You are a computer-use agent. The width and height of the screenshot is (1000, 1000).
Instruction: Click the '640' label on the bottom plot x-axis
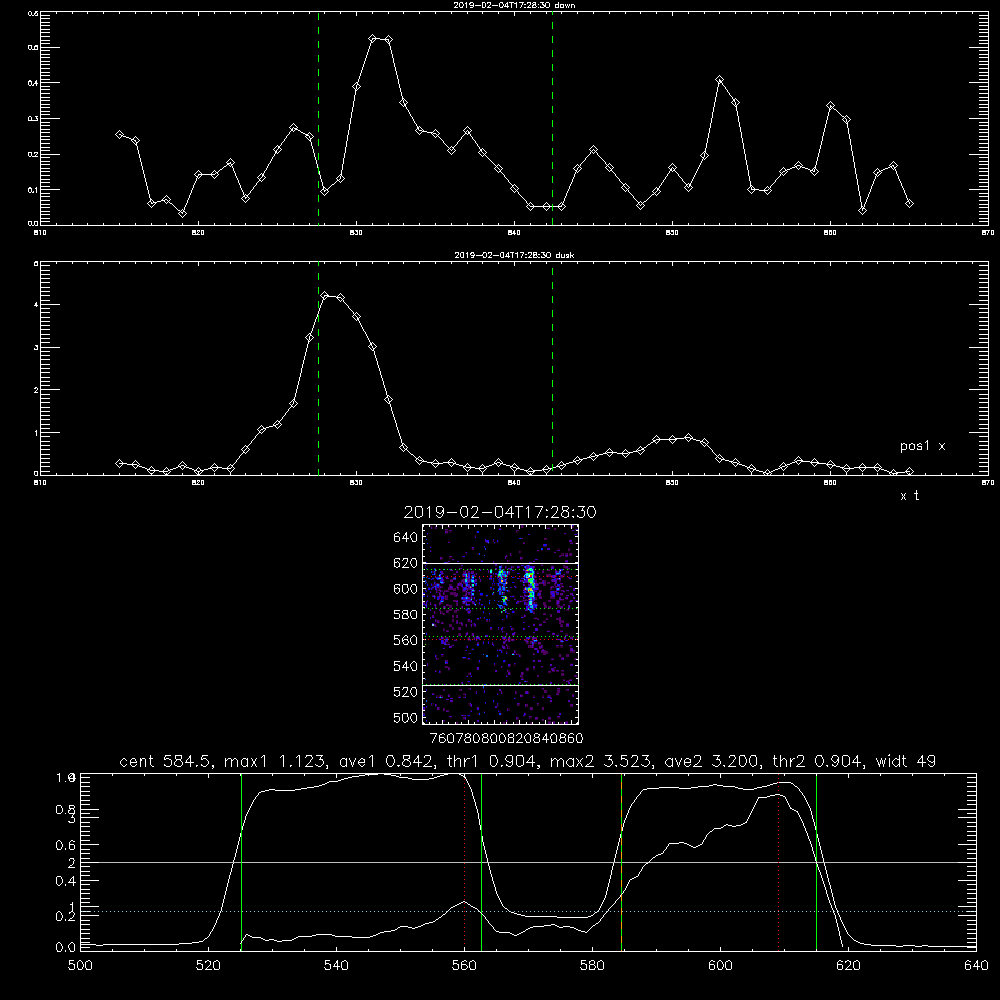976,966
